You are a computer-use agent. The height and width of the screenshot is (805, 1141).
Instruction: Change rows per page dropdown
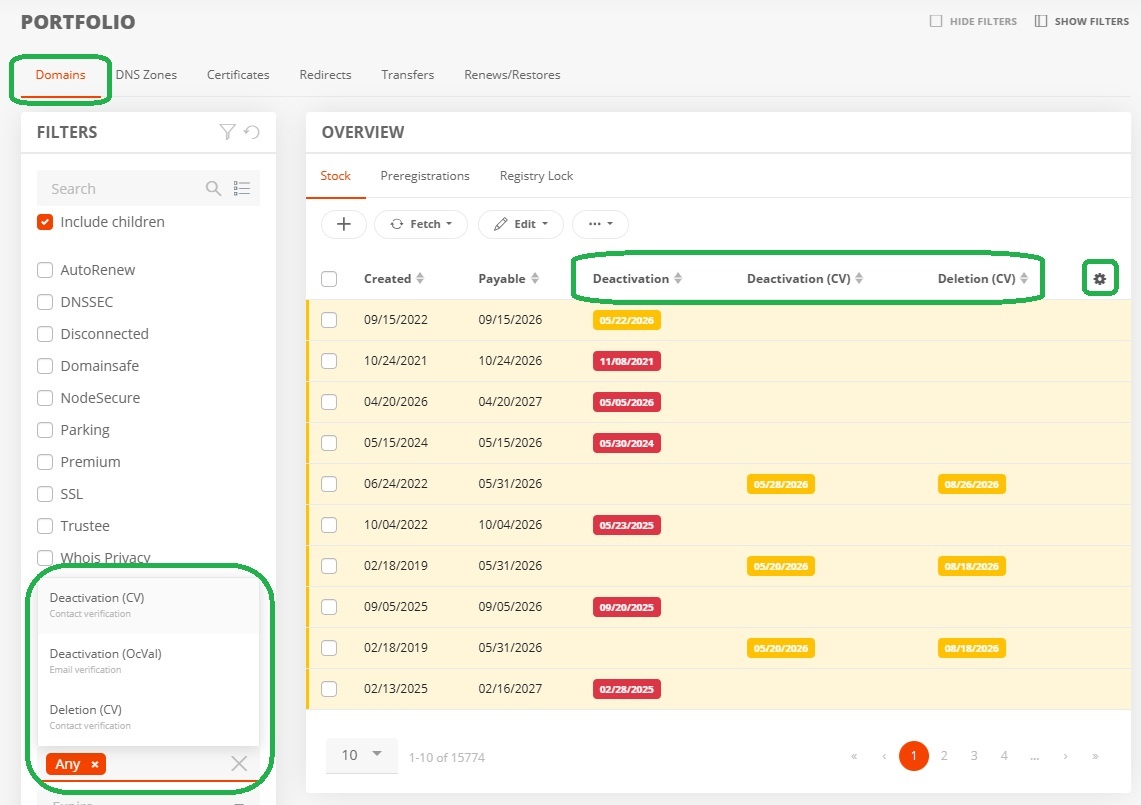click(x=362, y=756)
